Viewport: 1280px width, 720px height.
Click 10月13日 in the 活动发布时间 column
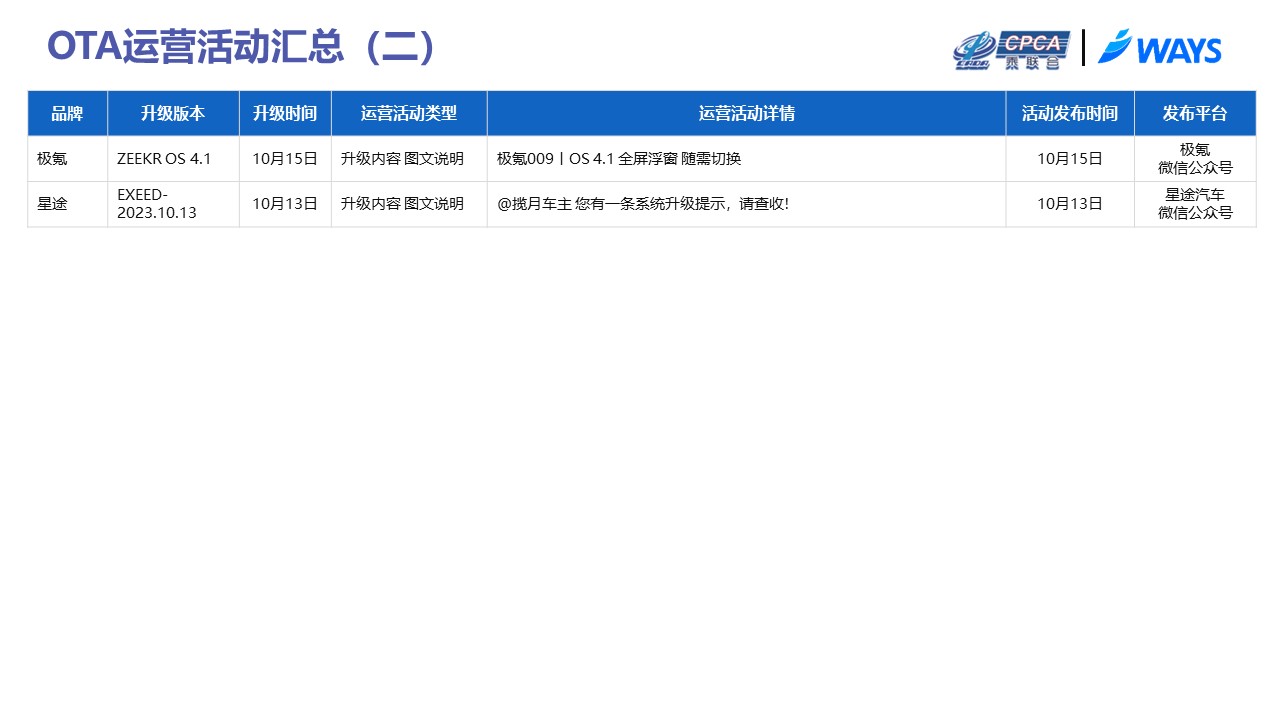(1070, 204)
